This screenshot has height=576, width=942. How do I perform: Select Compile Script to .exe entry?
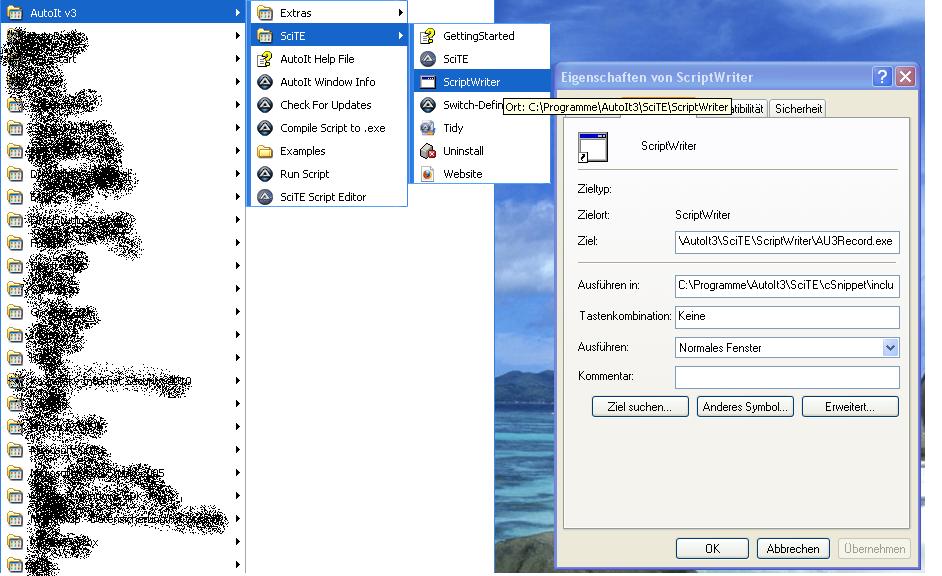[332, 128]
